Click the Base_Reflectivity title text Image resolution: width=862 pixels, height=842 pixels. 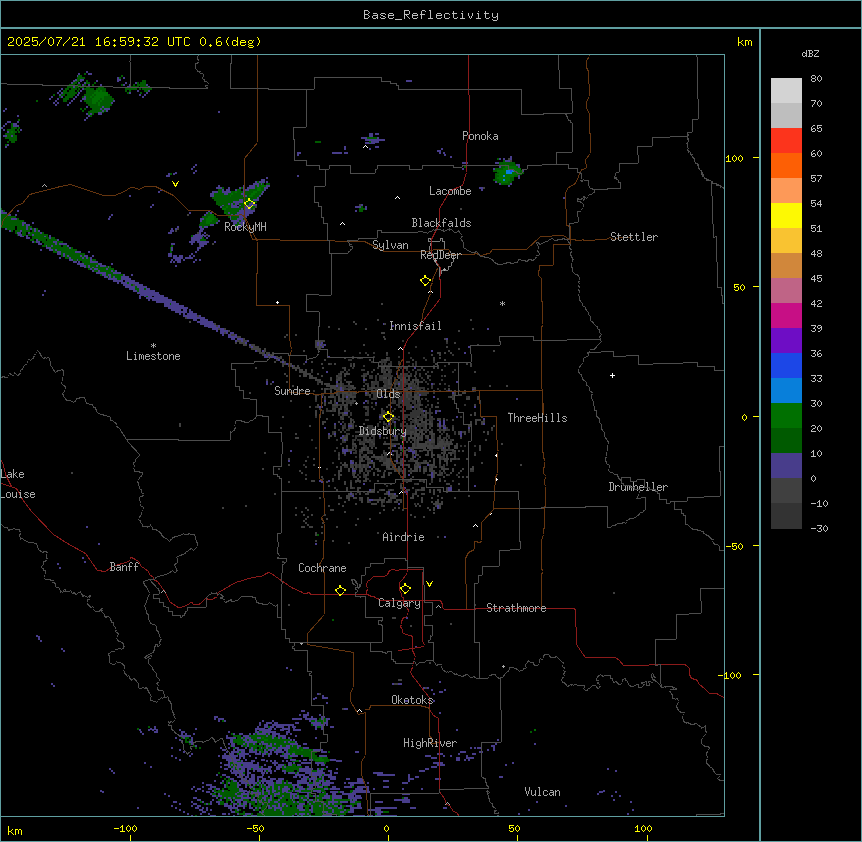coord(431,15)
